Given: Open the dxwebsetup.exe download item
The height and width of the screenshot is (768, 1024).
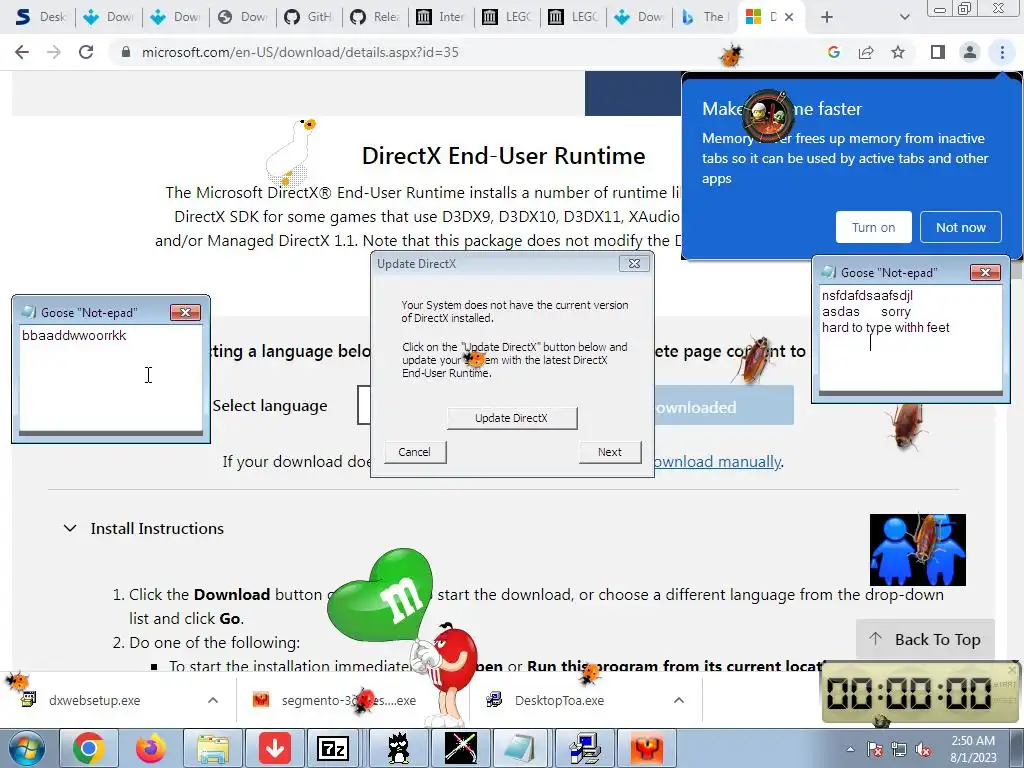Looking at the screenshot, I should 95,700.
